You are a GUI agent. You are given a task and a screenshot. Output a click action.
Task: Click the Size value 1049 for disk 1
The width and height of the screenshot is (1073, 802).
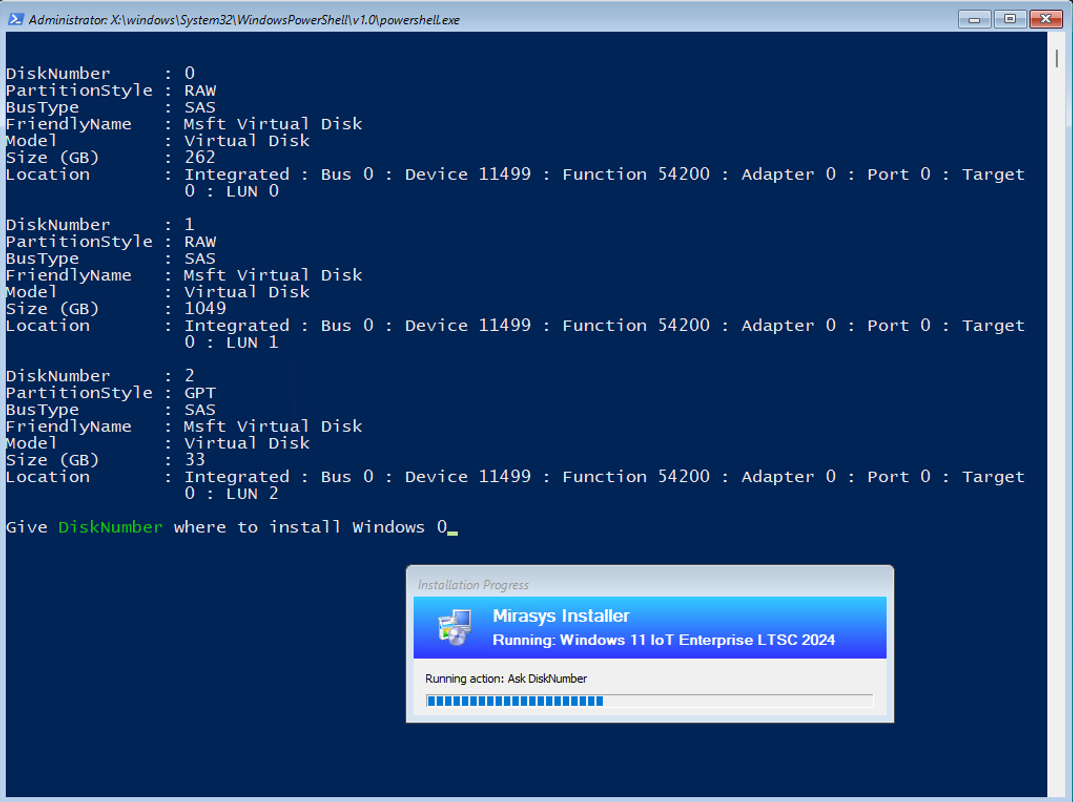tap(205, 308)
